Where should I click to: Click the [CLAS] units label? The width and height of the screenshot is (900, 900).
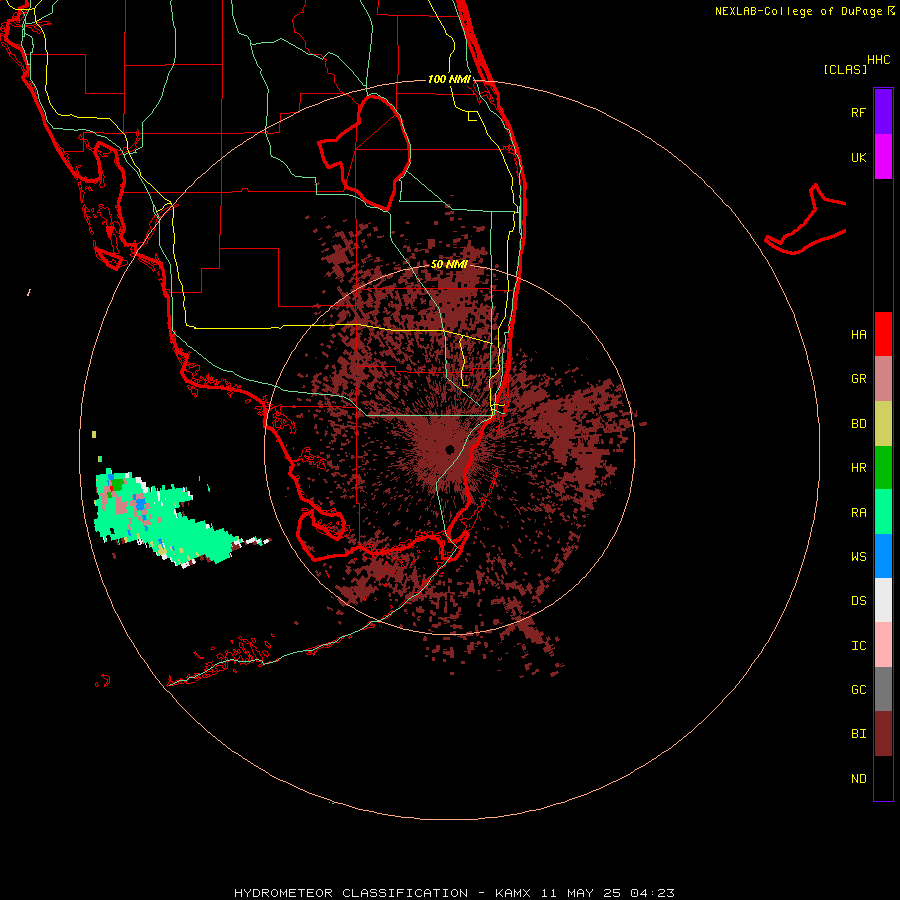click(x=845, y=69)
